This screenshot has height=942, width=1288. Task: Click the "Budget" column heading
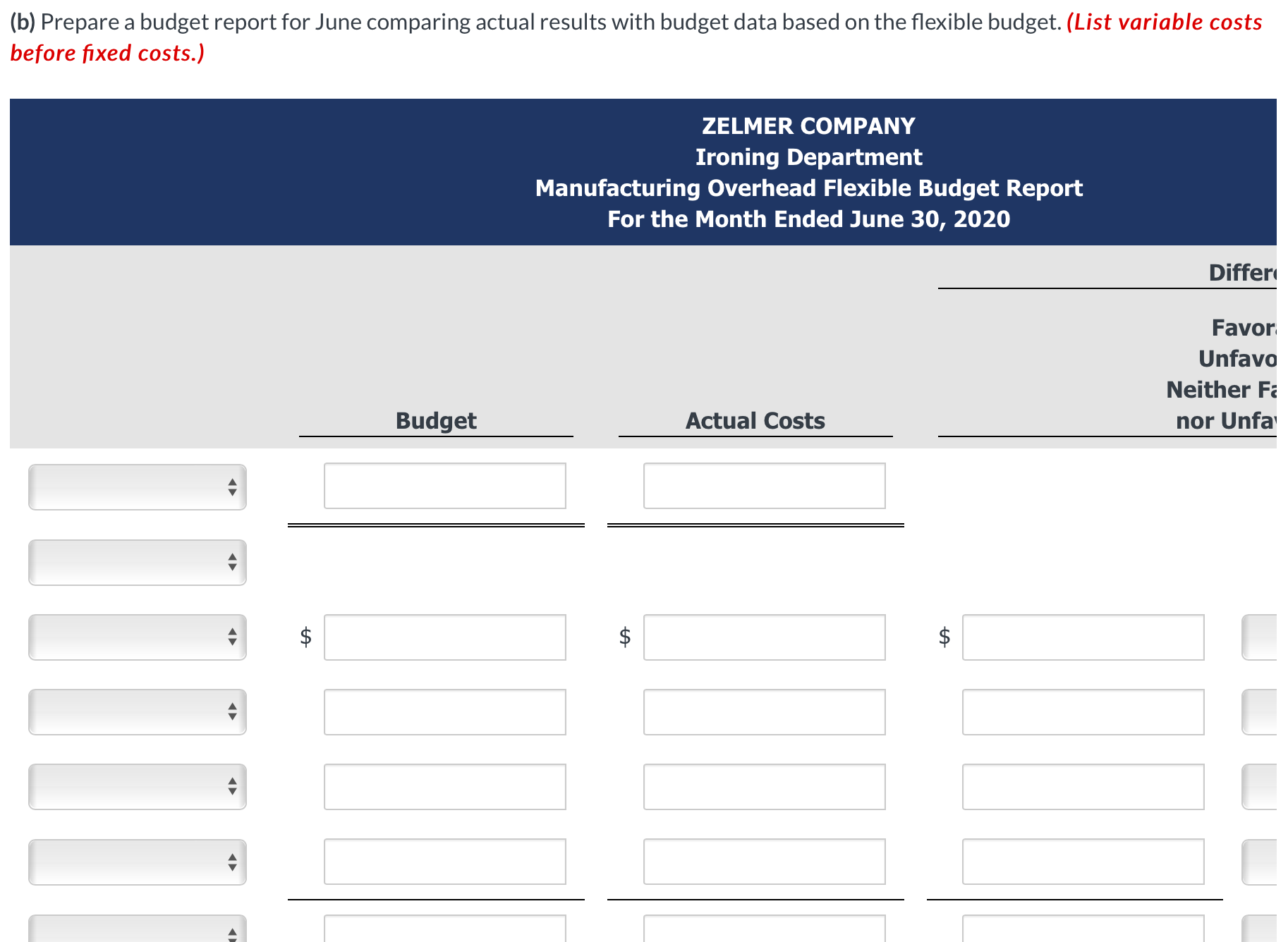436,421
